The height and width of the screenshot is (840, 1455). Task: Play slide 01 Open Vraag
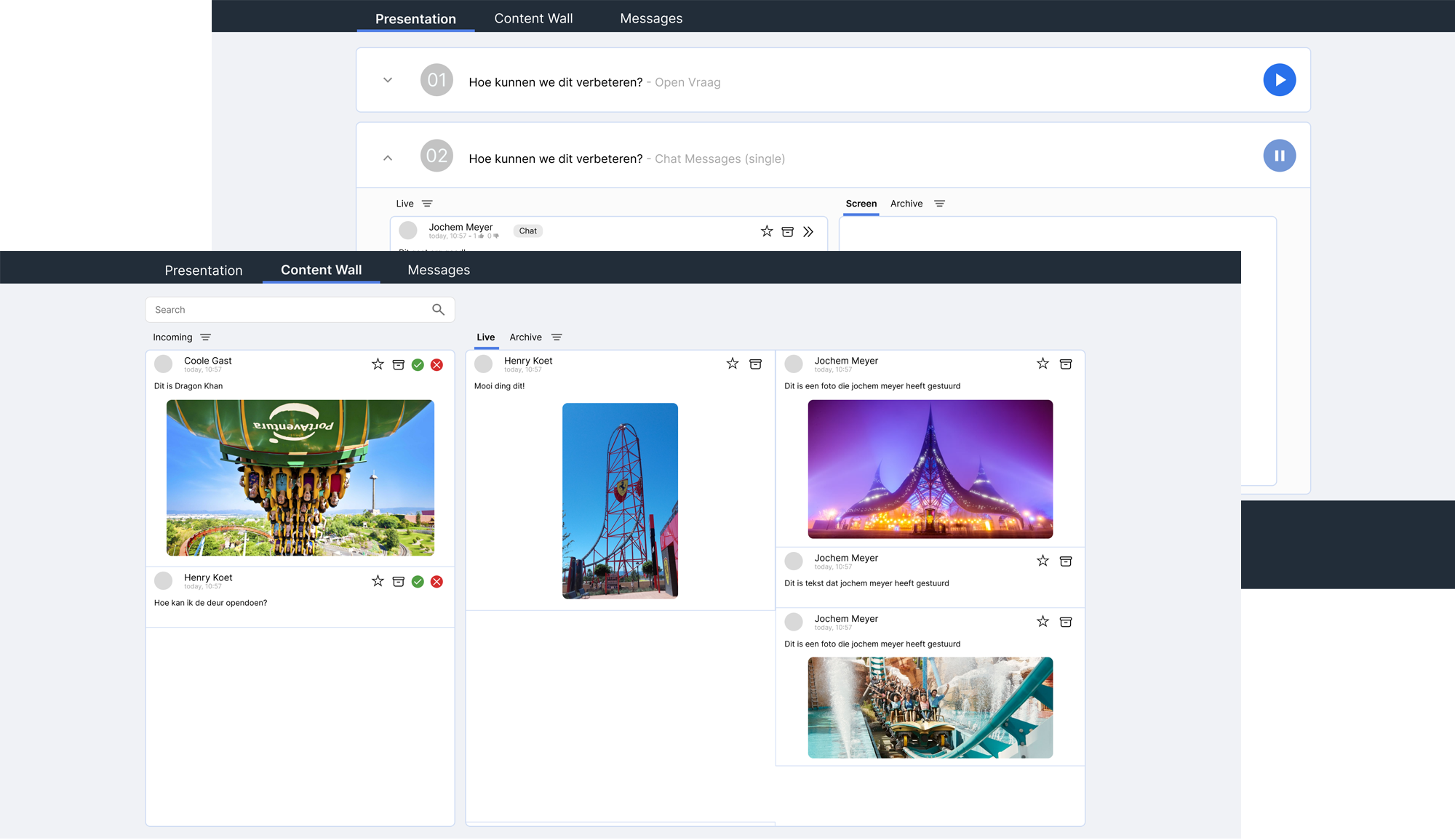1279,80
